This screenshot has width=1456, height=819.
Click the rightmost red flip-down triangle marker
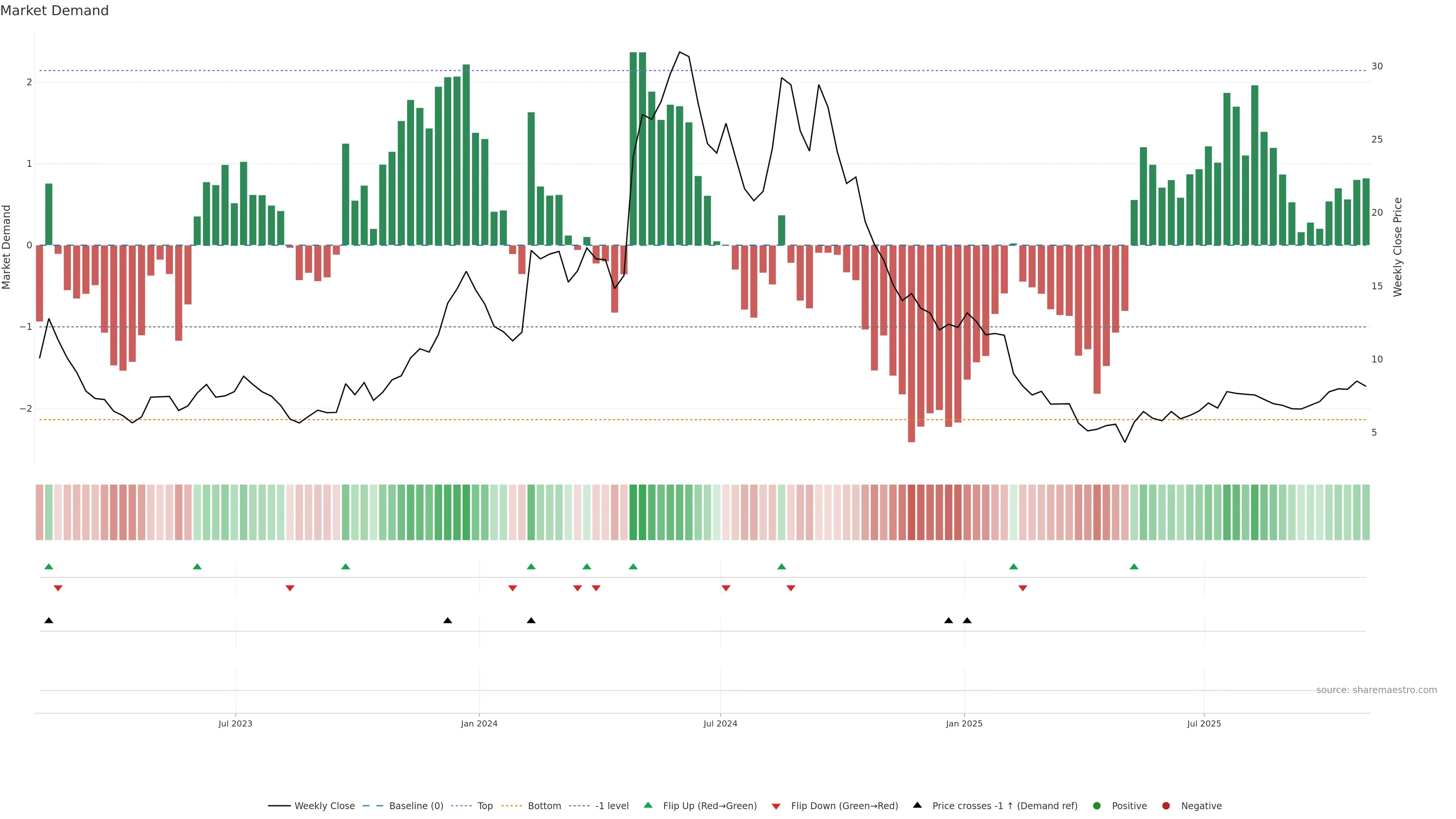tap(1023, 588)
